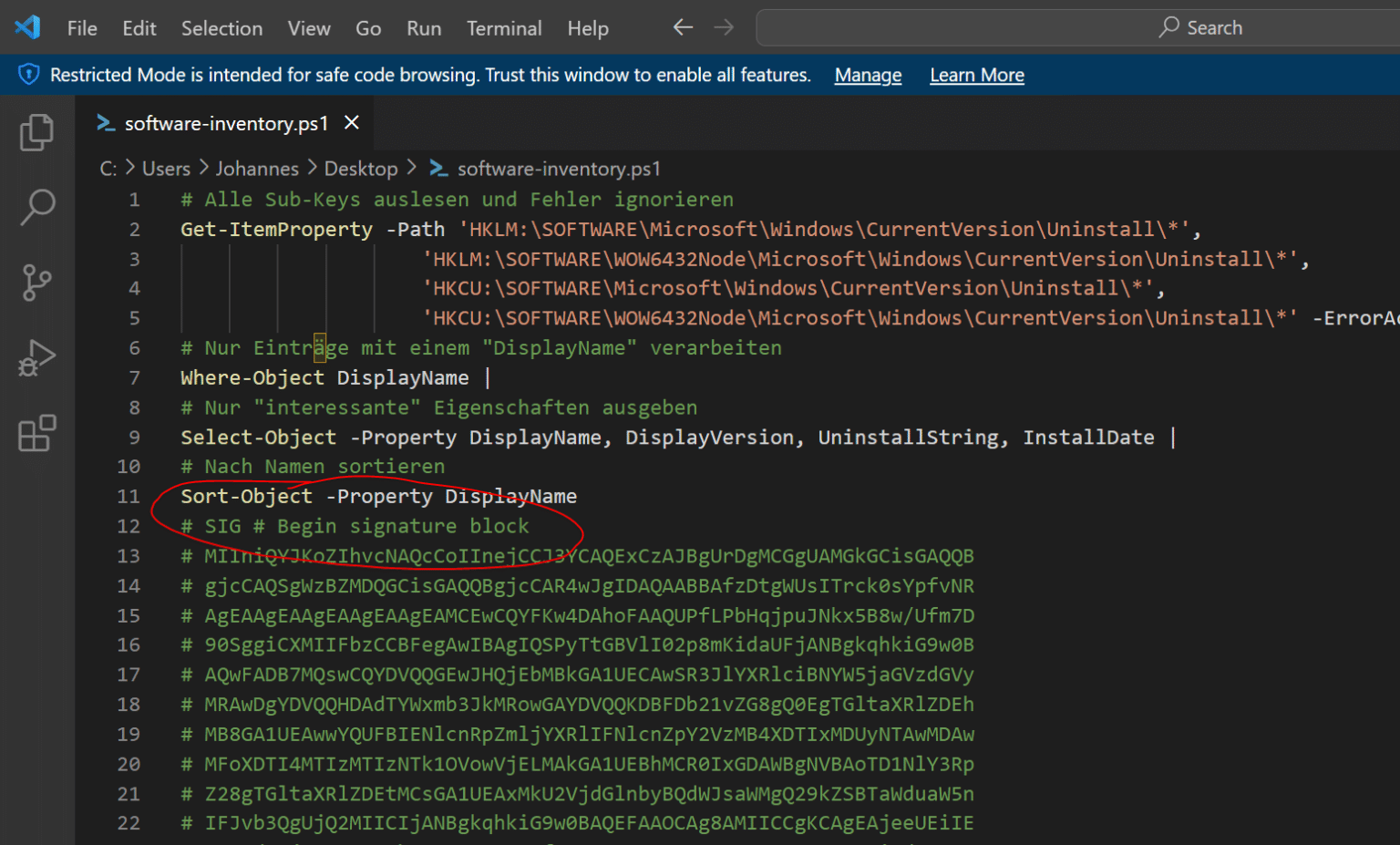Close the software-inventory.ps1 tab

tap(351, 122)
